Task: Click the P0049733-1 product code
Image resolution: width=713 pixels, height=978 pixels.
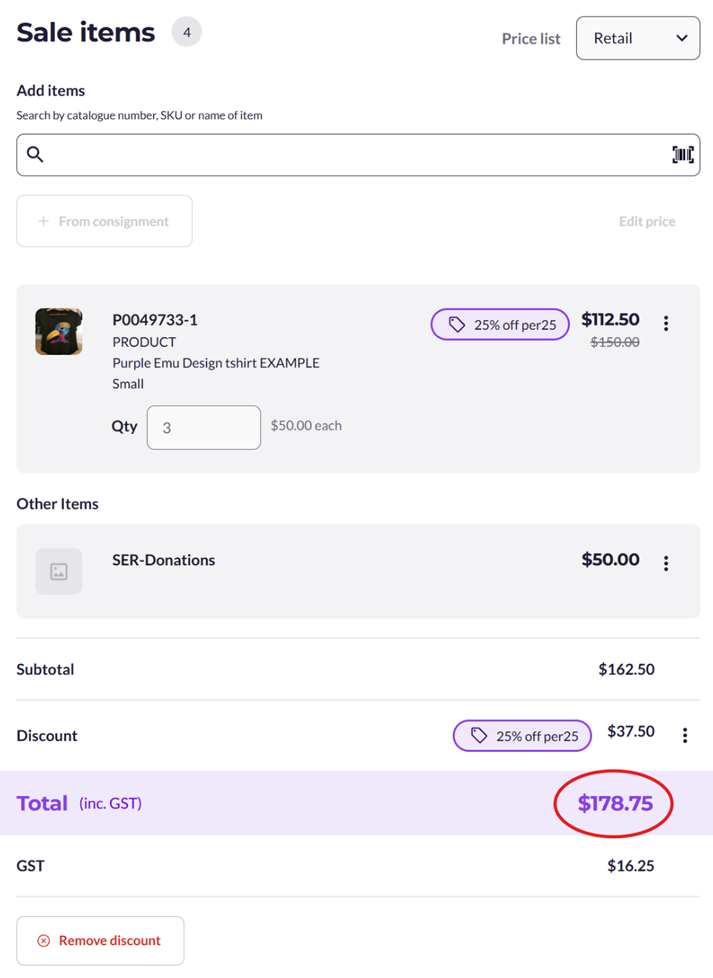Action: coord(155,320)
